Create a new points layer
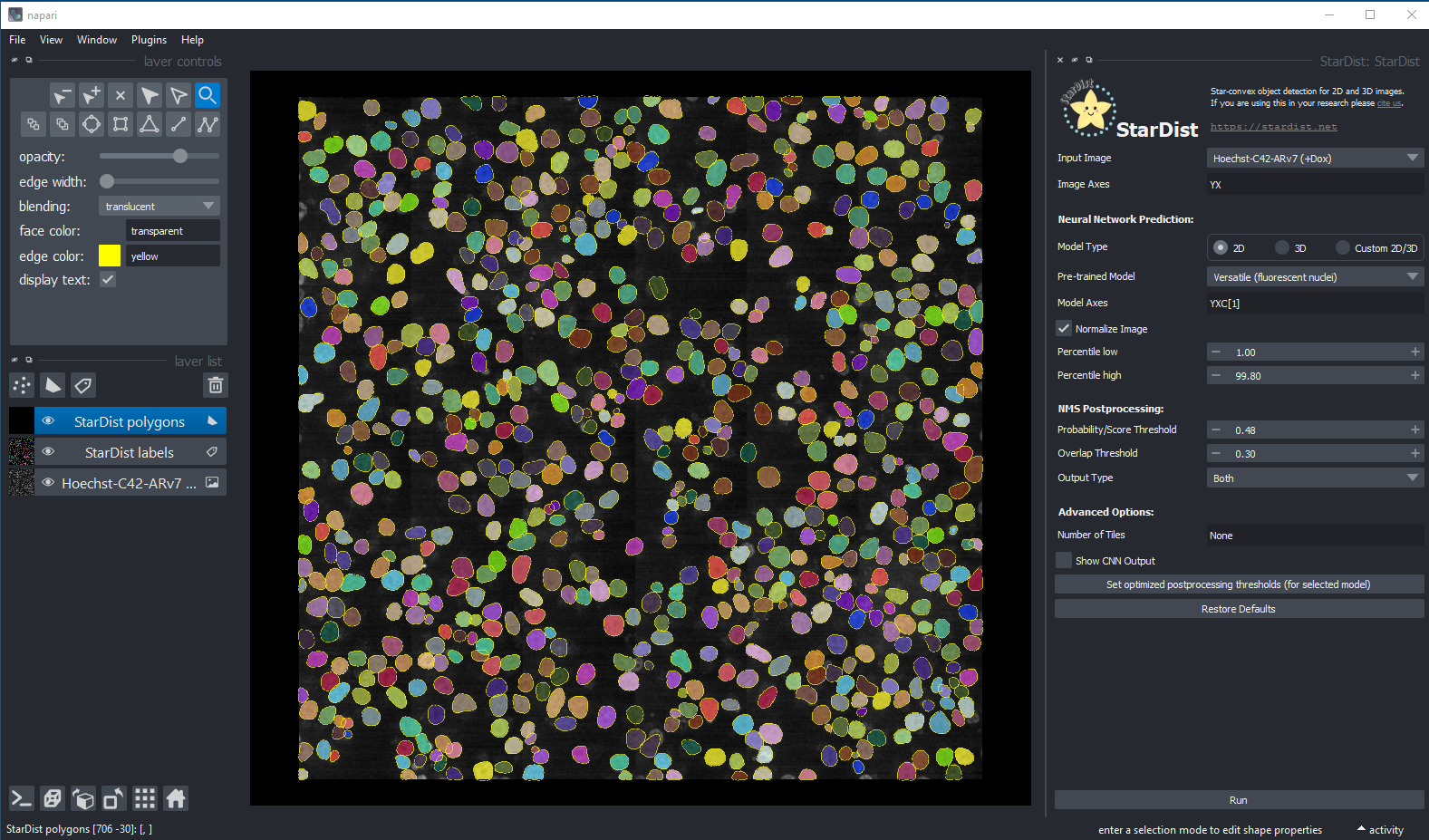This screenshot has width=1429, height=840. pyautogui.click(x=22, y=385)
